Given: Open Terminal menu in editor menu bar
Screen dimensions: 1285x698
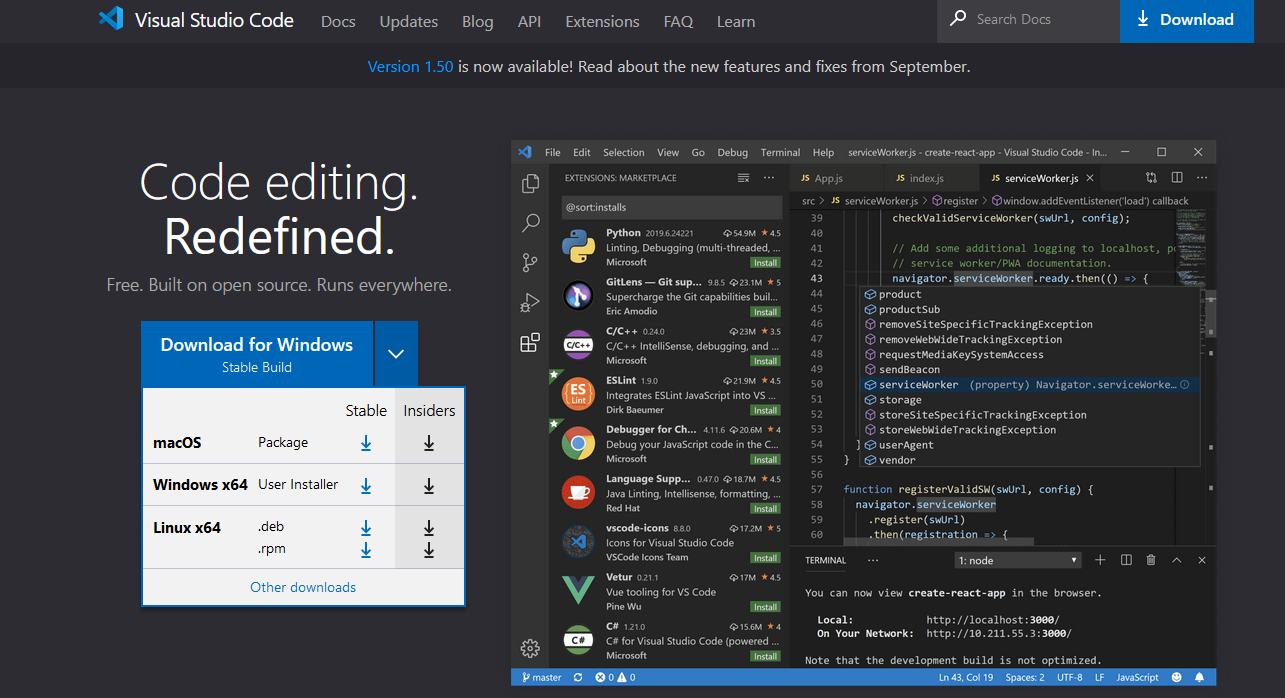Looking at the screenshot, I should pos(780,152).
